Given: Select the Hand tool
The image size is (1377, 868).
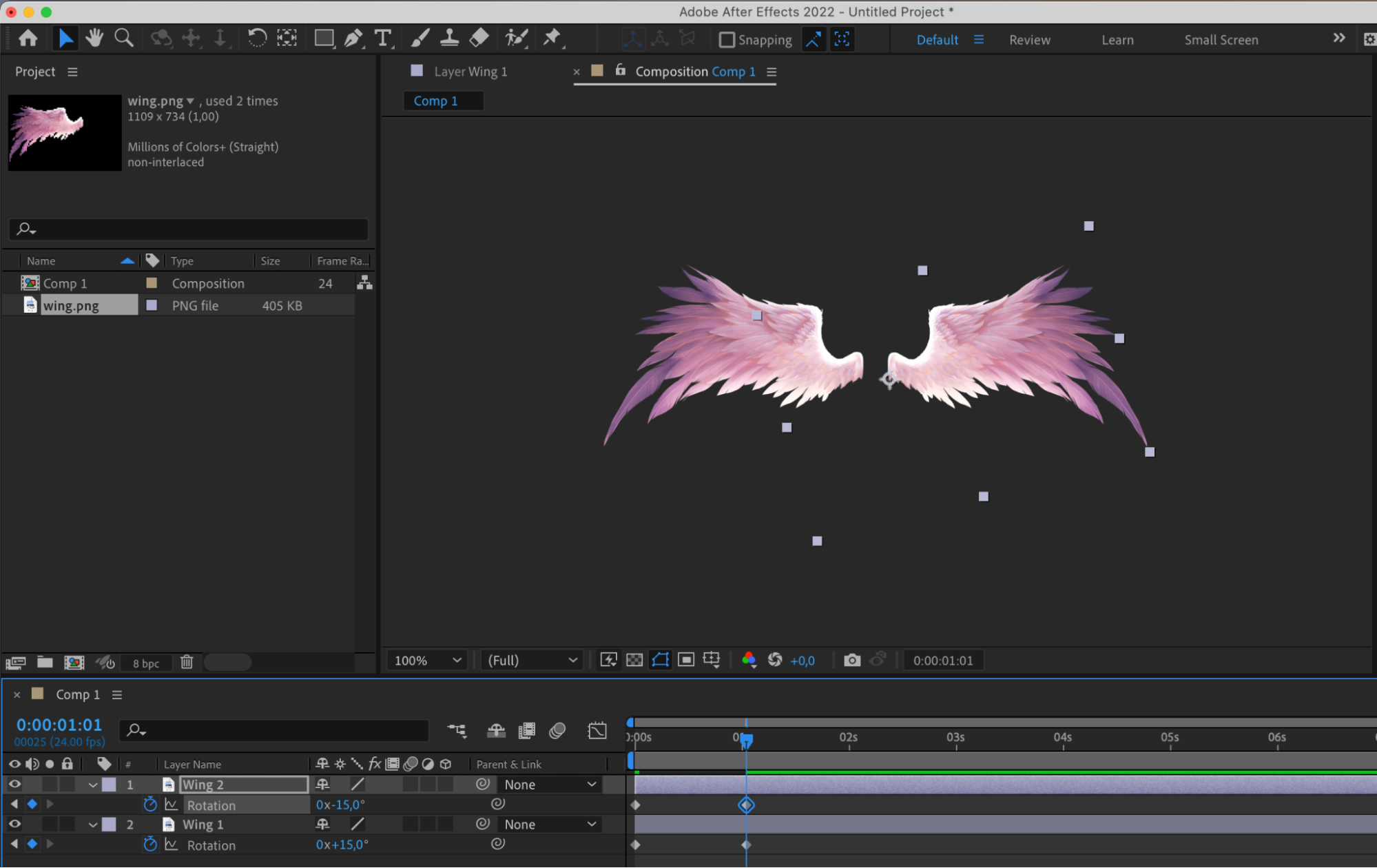Looking at the screenshot, I should coord(94,39).
